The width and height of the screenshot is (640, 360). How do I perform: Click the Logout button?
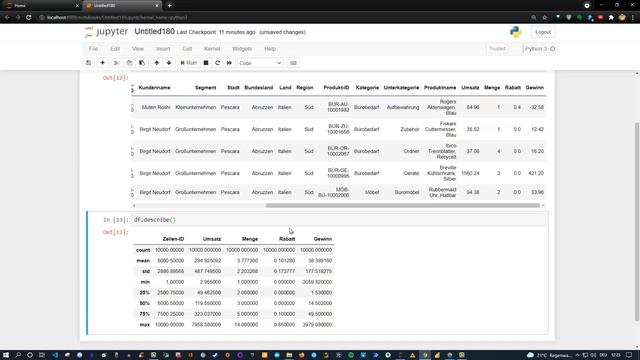pyautogui.click(x=543, y=32)
